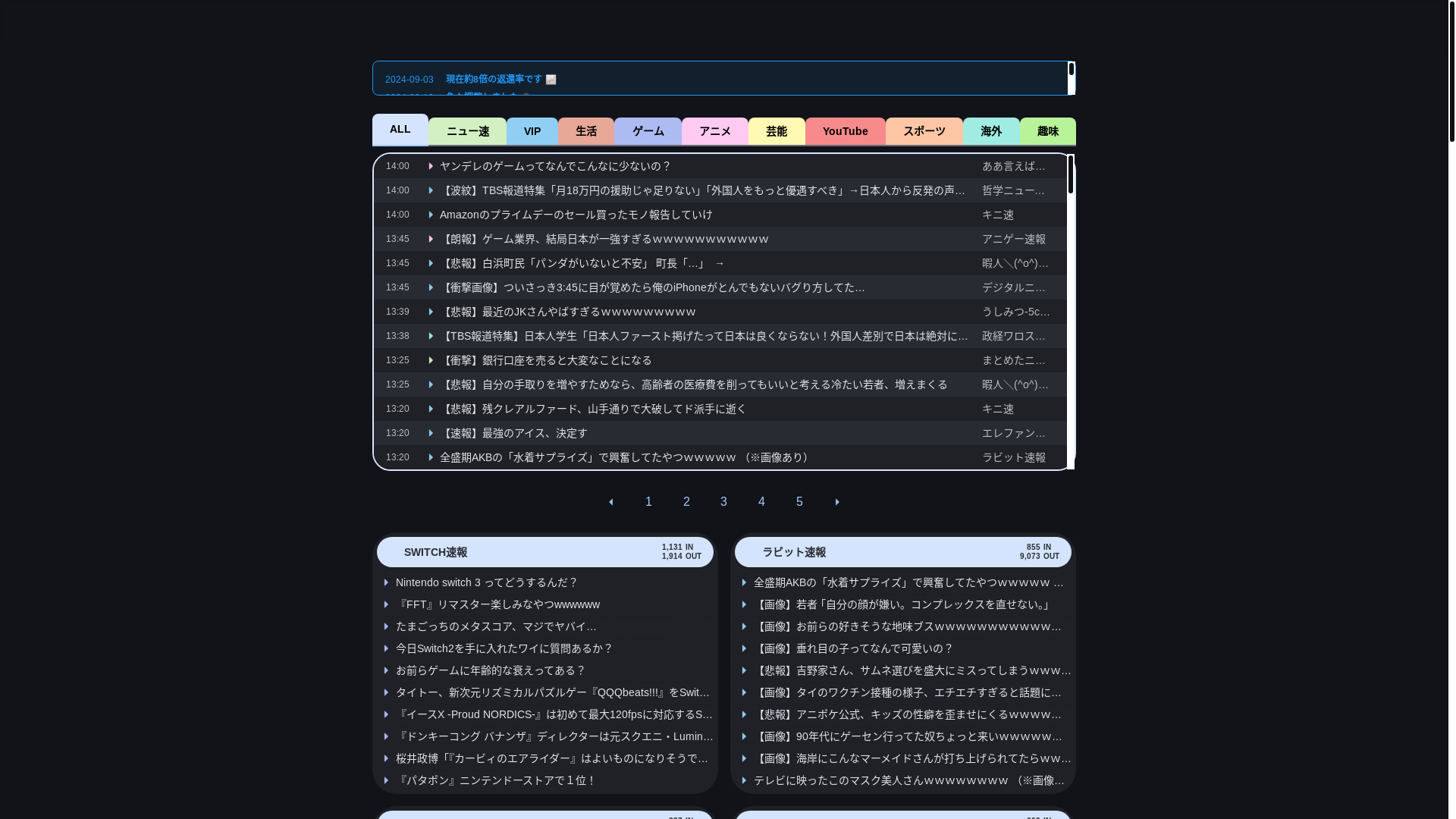Image resolution: width=1456 pixels, height=819 pixels.
Task: Click the ラビット速報 source in the 13:20 row
Action: point(1014,457)
